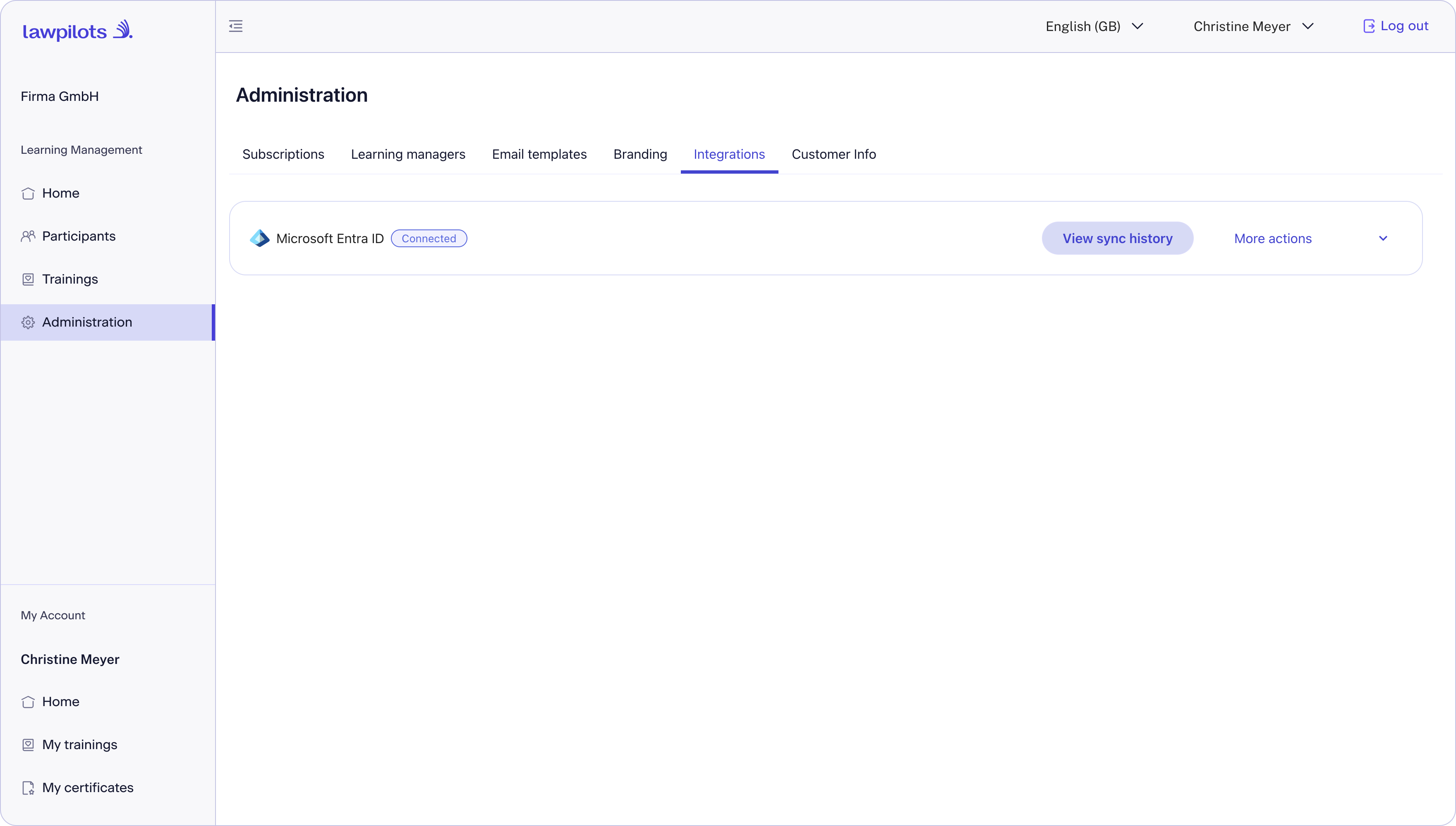Click Home icon under Learning Management
The width and height of the screenshot is (1456, 826).
(28, 193)
